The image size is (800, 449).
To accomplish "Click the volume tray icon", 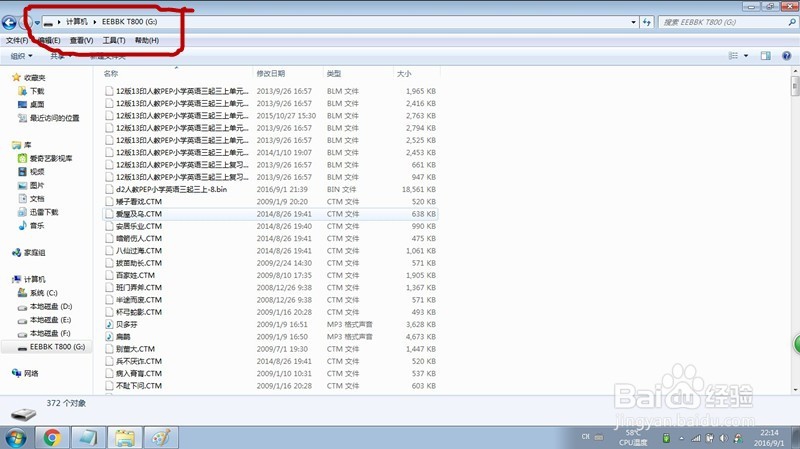I will [723, 438].
